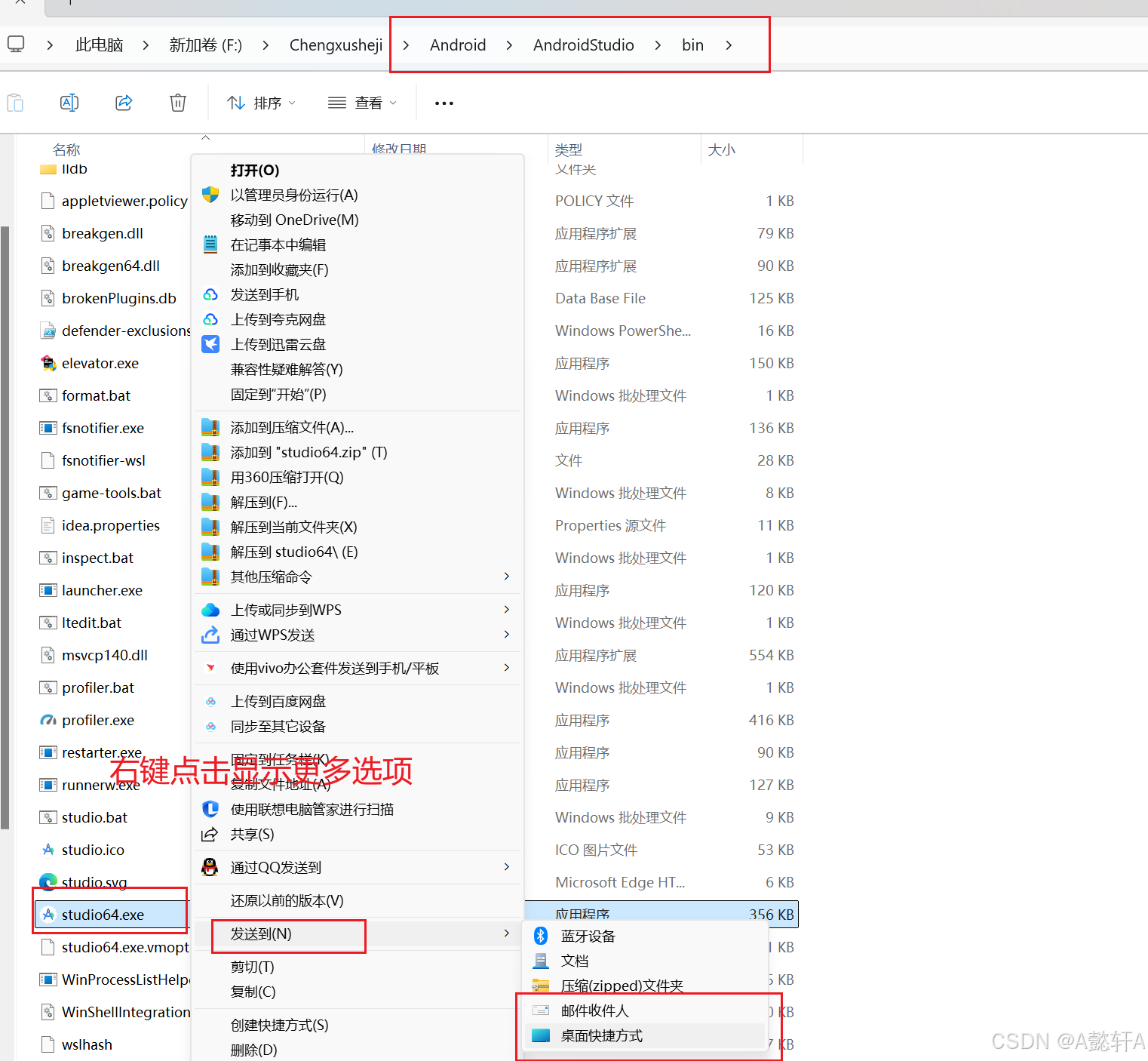Open the 排序 sort dropdown

tap(261, 103)
